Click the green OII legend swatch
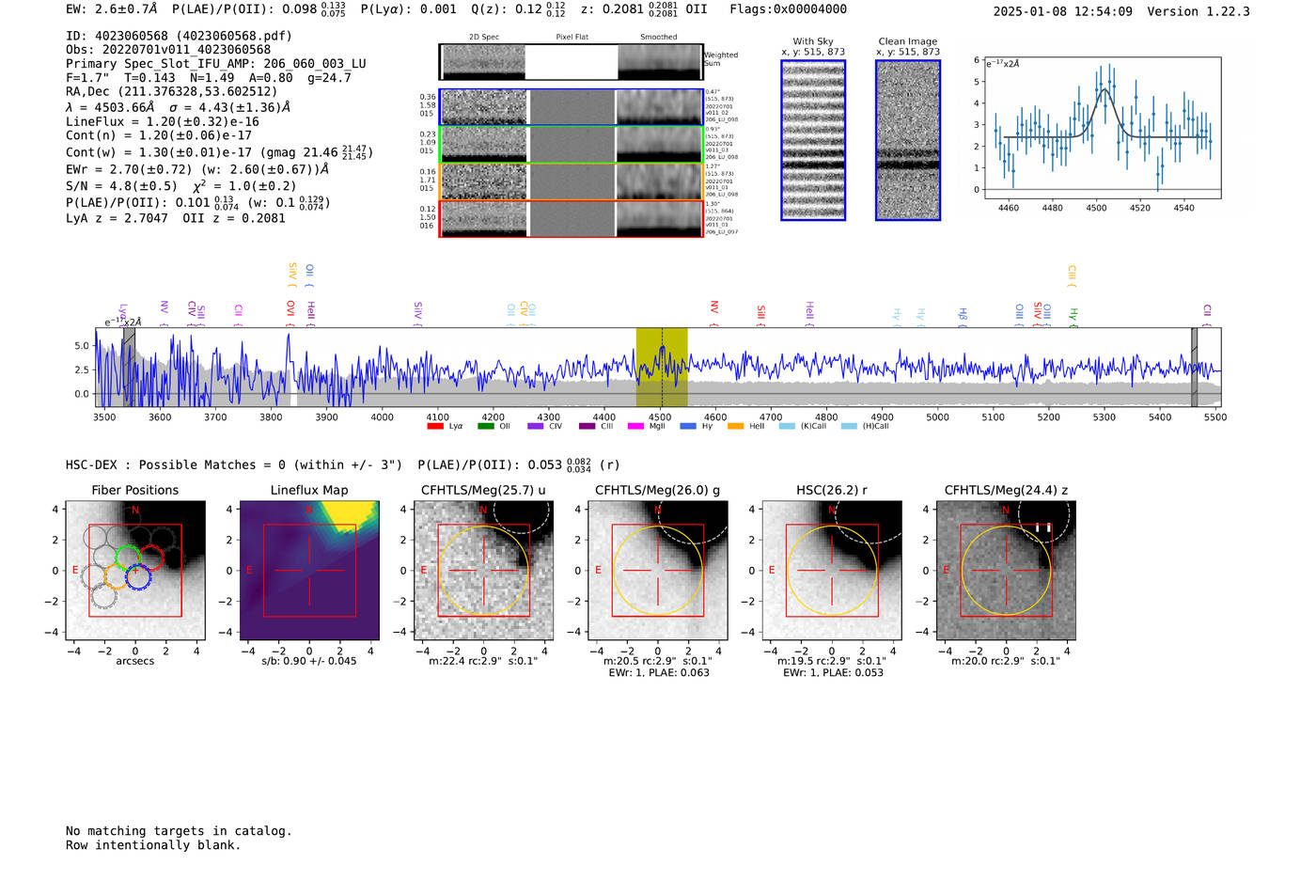1316x896 pixels. point(485,426)
